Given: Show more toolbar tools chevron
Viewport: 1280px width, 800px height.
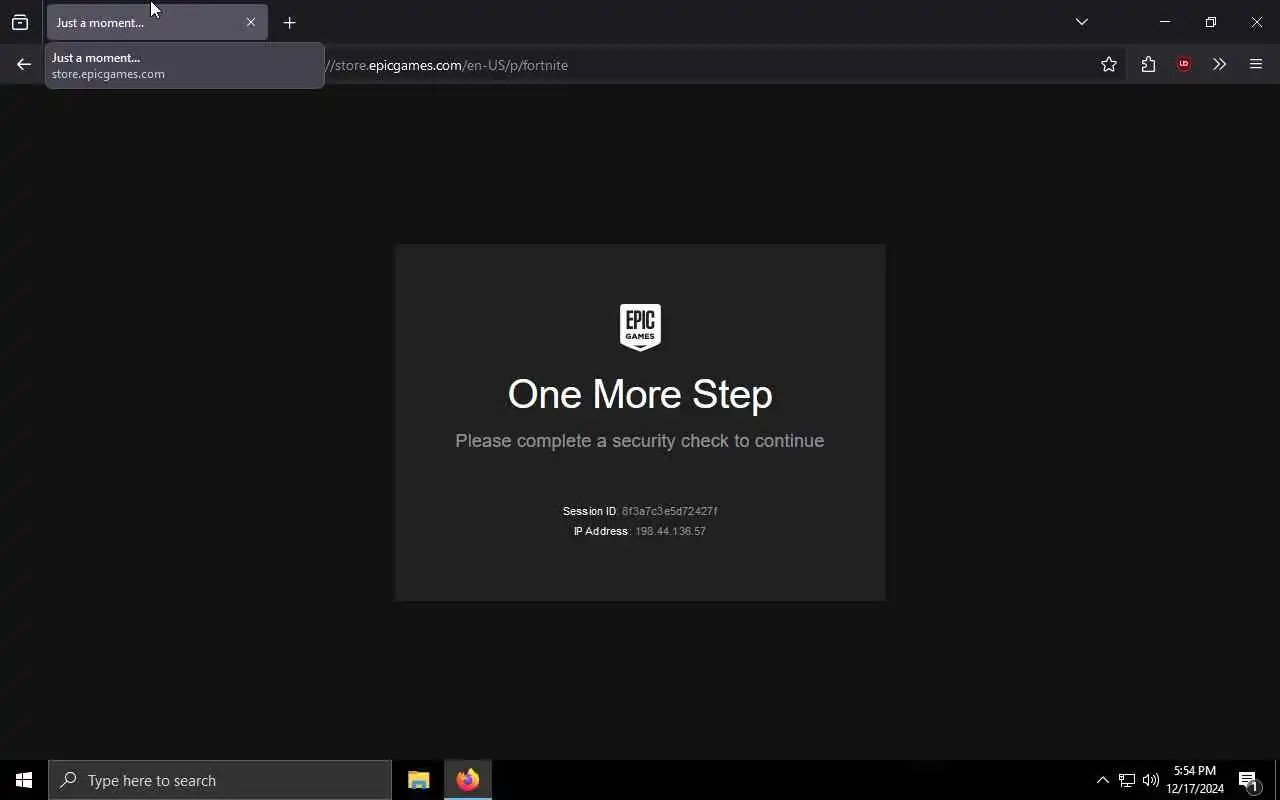Looking at the screenshot, I should click(1219, 64).
